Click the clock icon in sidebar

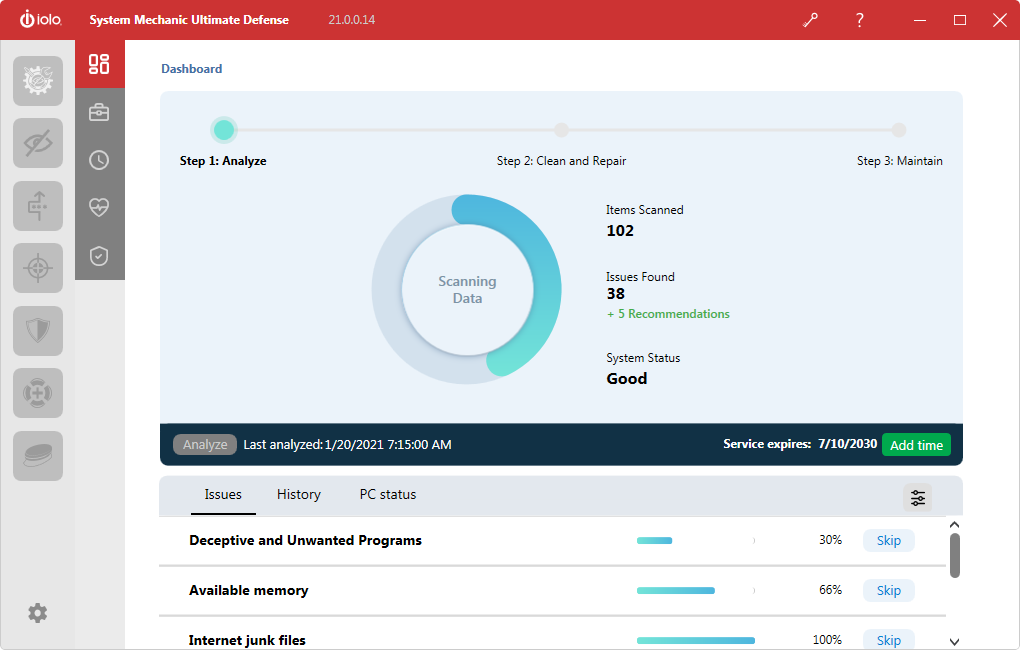point(99,160)
